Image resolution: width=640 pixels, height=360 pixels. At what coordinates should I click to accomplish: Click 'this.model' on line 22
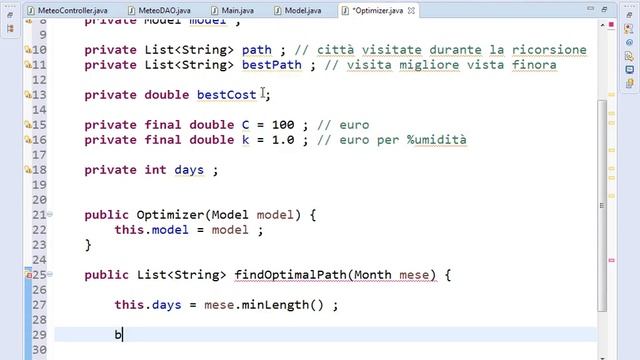[151, 230]
